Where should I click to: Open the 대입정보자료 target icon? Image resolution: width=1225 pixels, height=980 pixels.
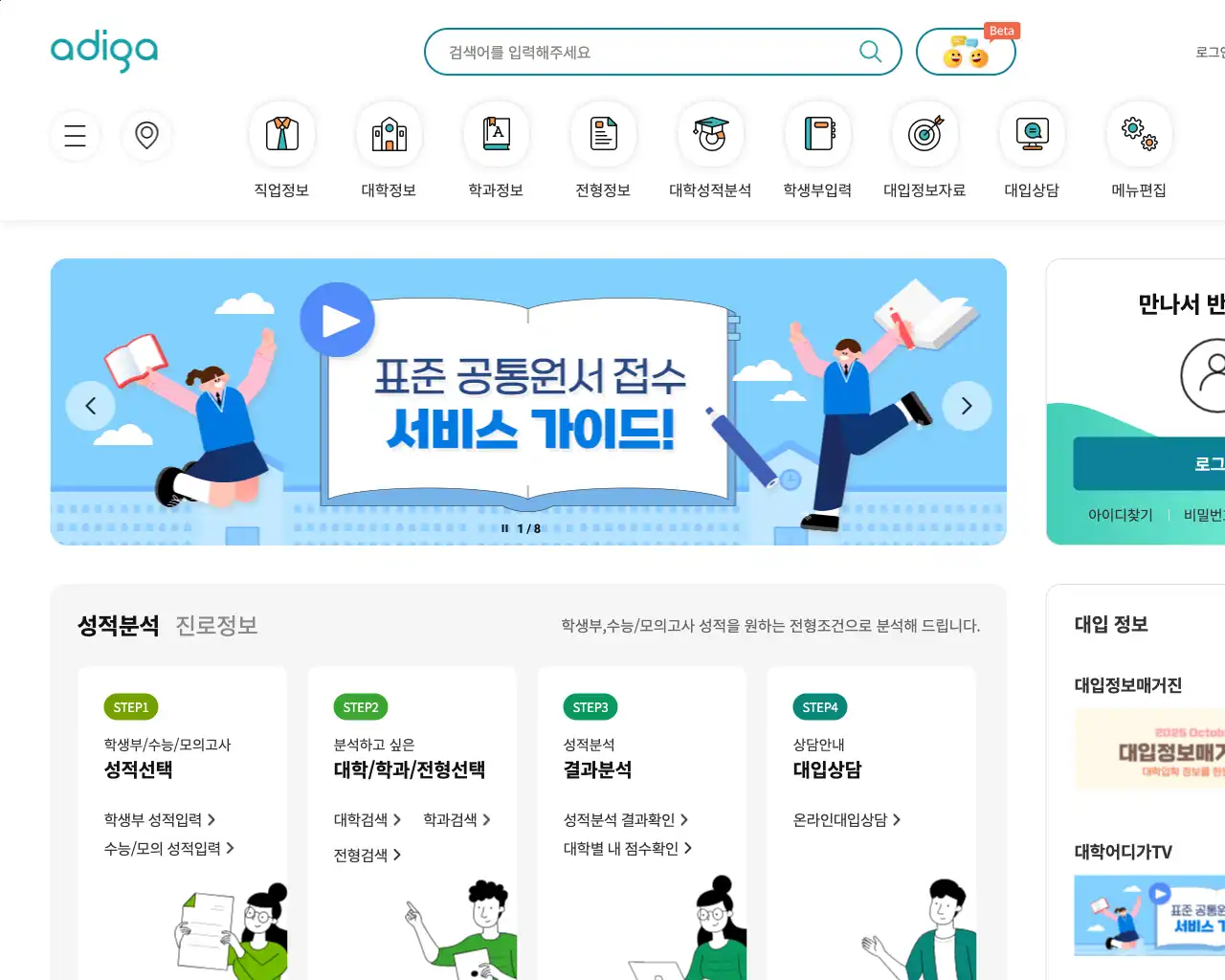[924, 134]
